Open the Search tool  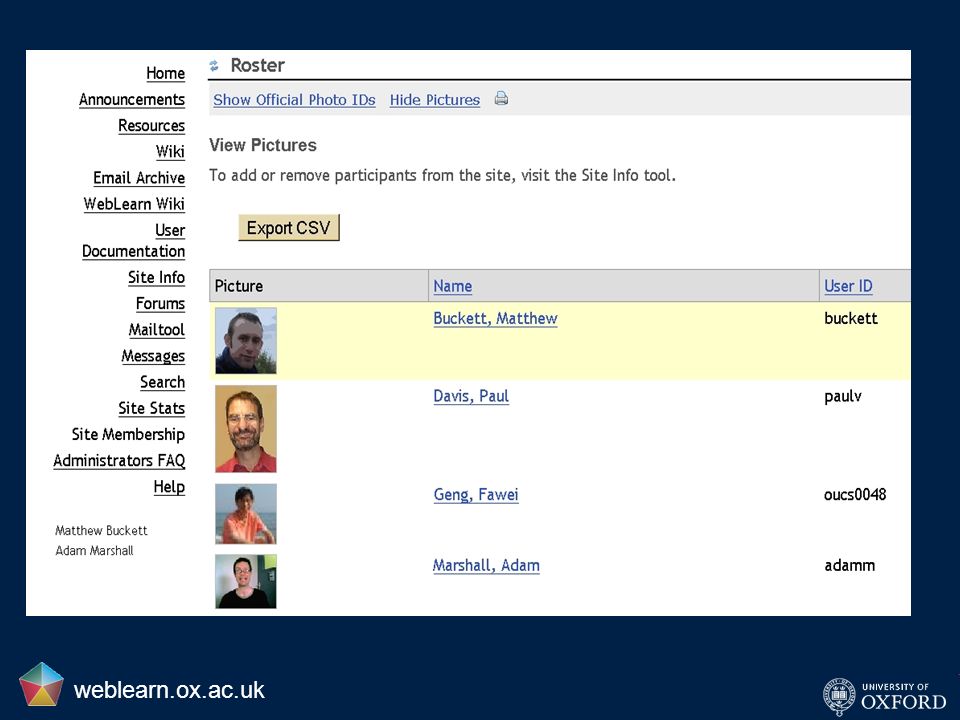(x=162, y=382)
